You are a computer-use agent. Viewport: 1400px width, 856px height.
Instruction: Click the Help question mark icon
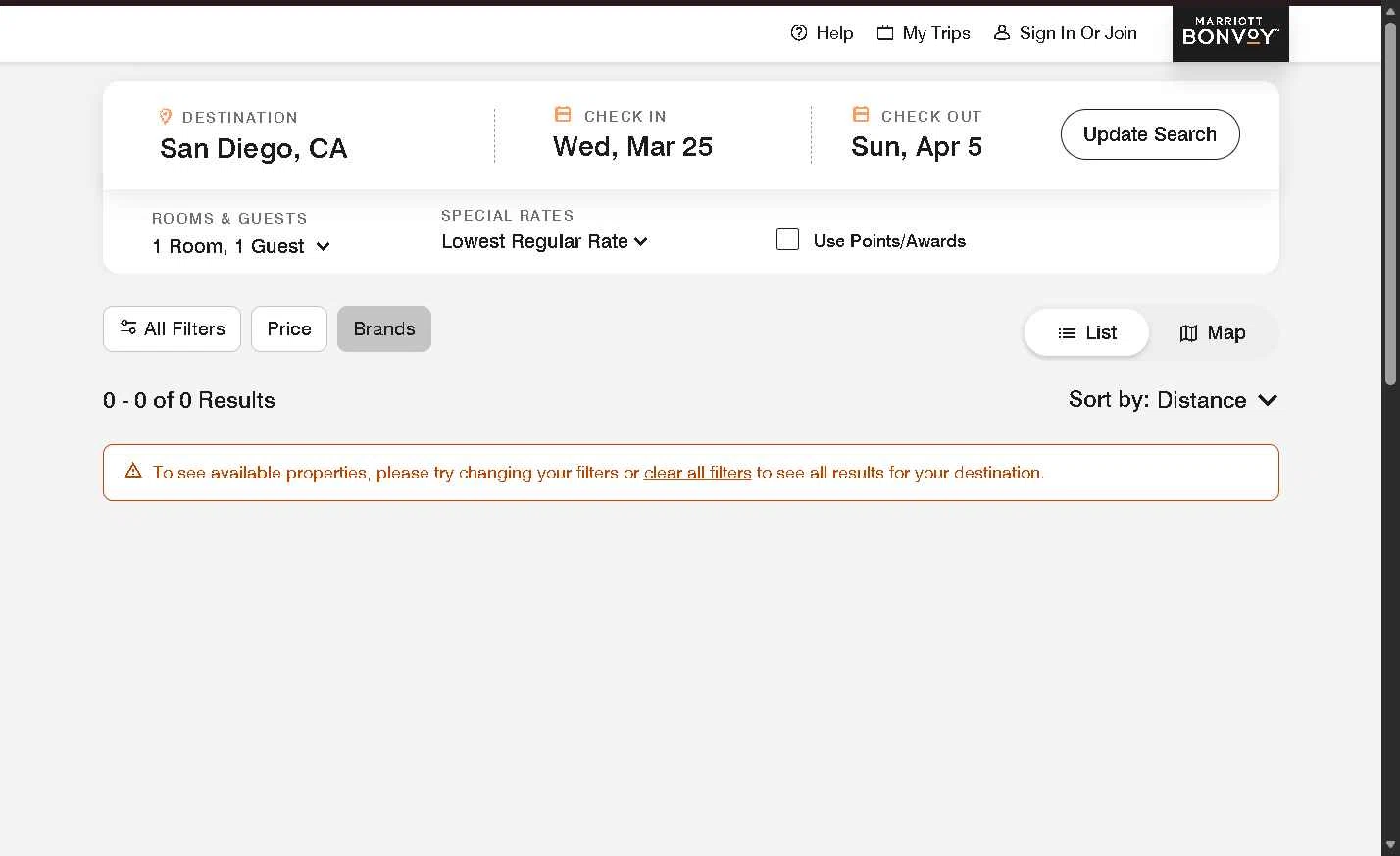coord(799,33)
